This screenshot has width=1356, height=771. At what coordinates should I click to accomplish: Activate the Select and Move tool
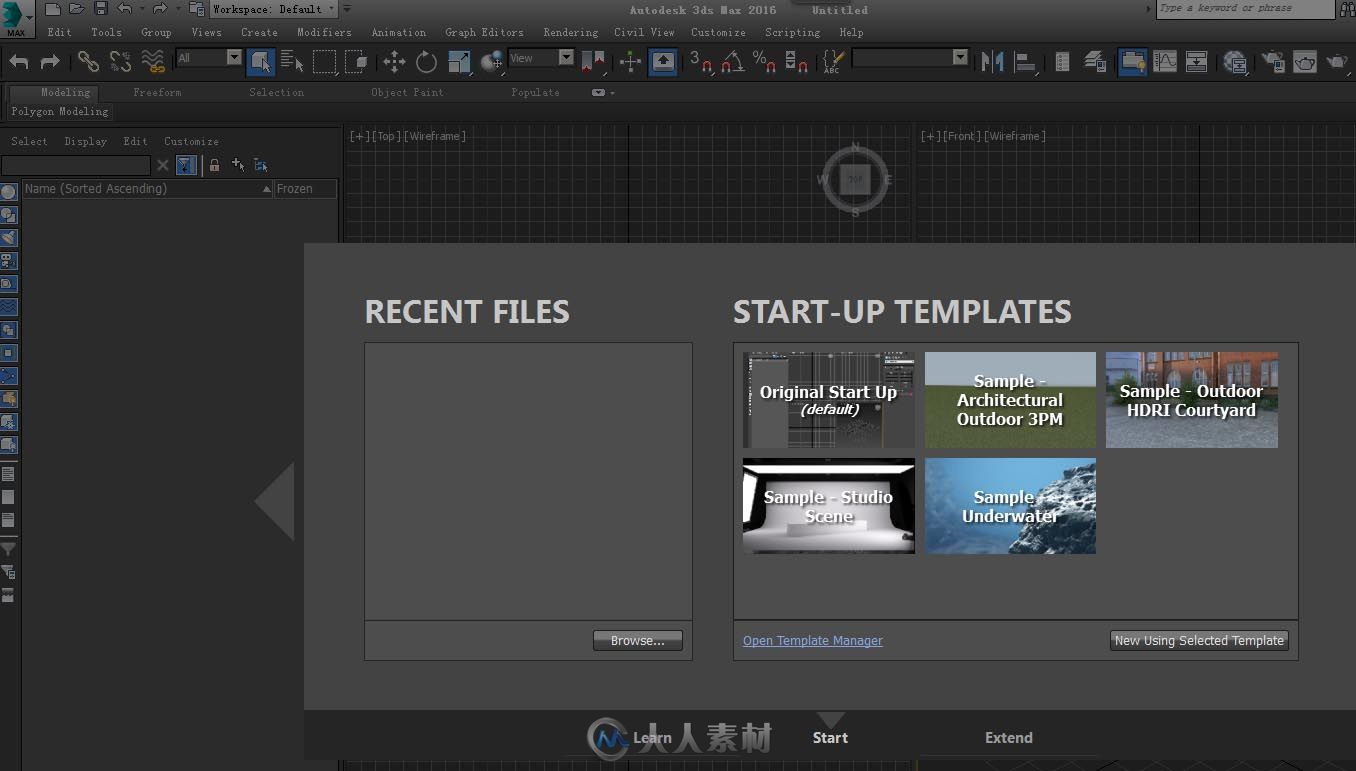tap(394, 62)
